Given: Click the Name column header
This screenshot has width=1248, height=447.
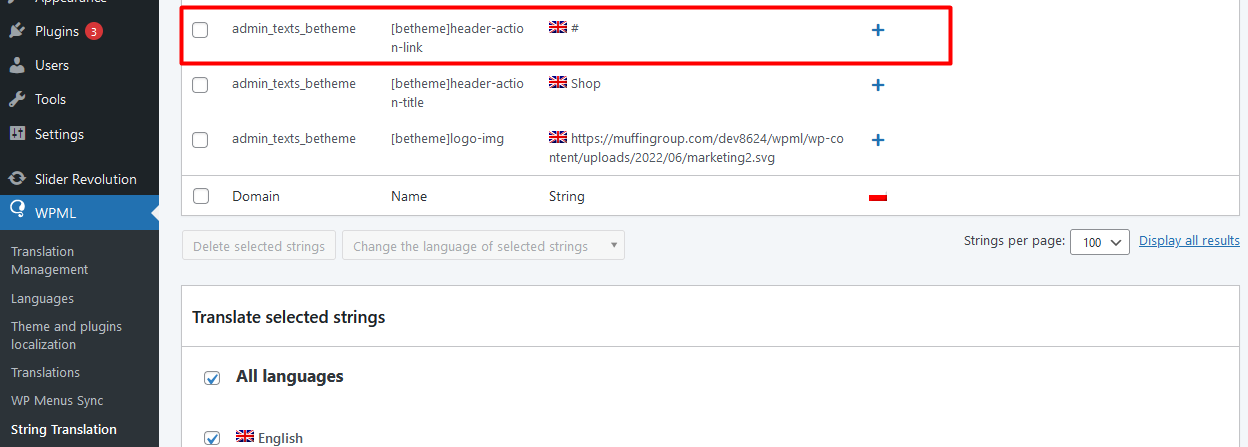Looking at the screenshot, I should pyautogui.click(x=409, y=196).
